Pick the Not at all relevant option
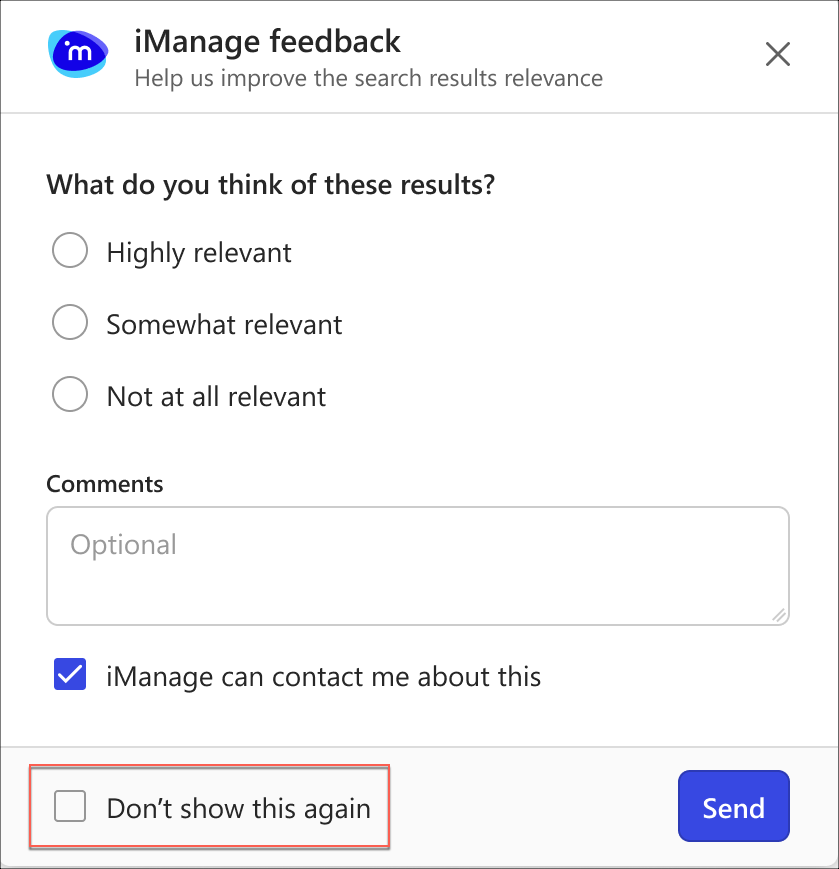Viewport: 839px width, 869px height. (x=70, y=395)
